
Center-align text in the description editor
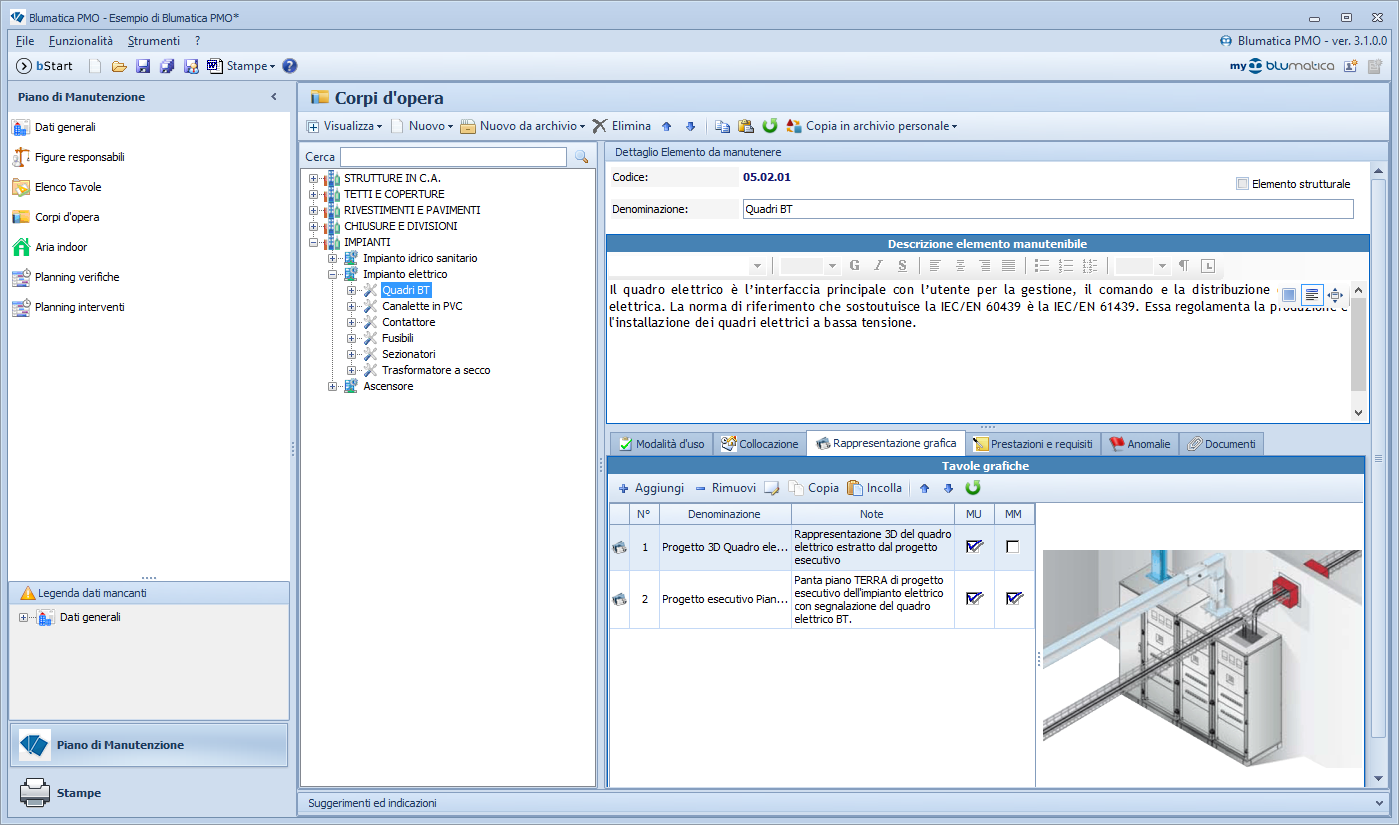(x=960, y=266)
